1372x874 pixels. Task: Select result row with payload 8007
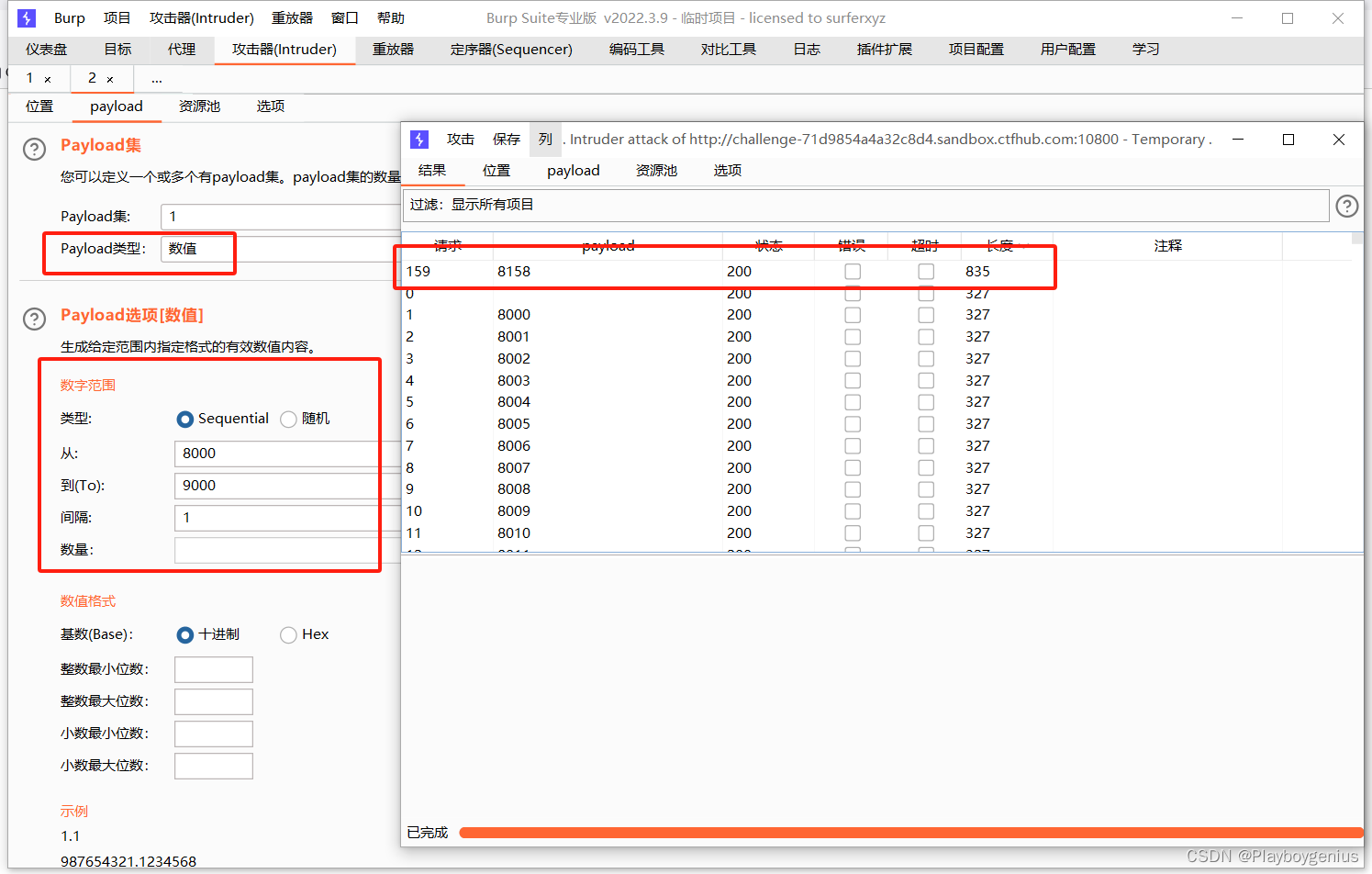click(876, 468)
